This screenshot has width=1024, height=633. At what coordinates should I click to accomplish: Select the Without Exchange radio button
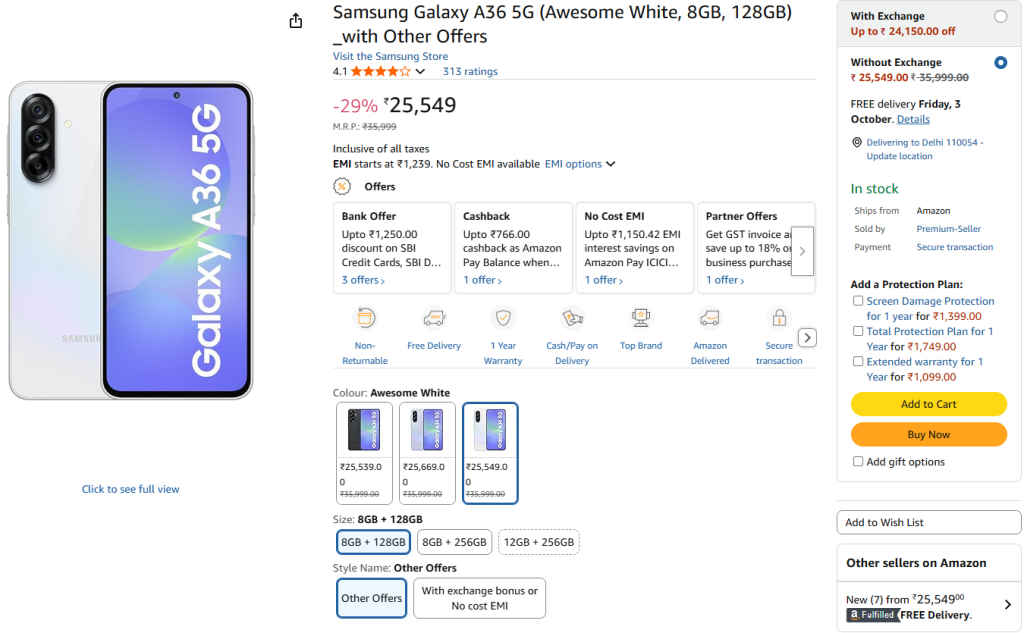1003,63
